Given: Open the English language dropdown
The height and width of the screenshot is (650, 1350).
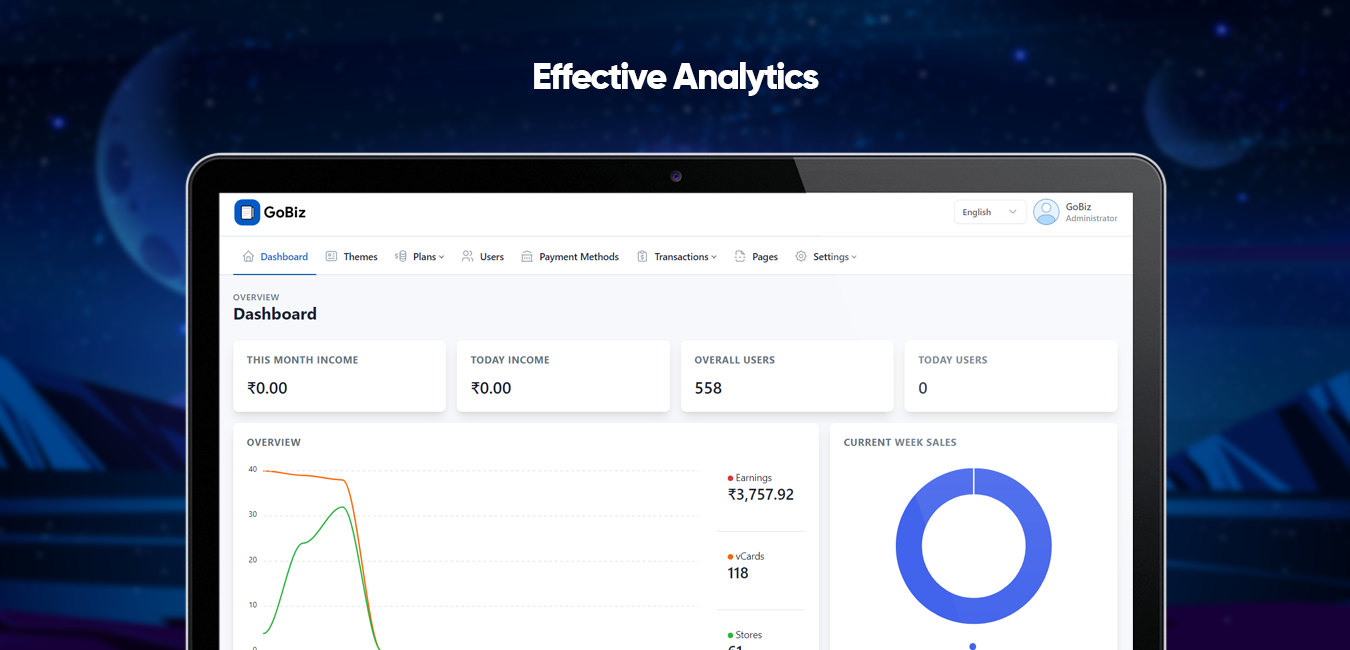Looking at the screenshot, I should click(989, 212).
